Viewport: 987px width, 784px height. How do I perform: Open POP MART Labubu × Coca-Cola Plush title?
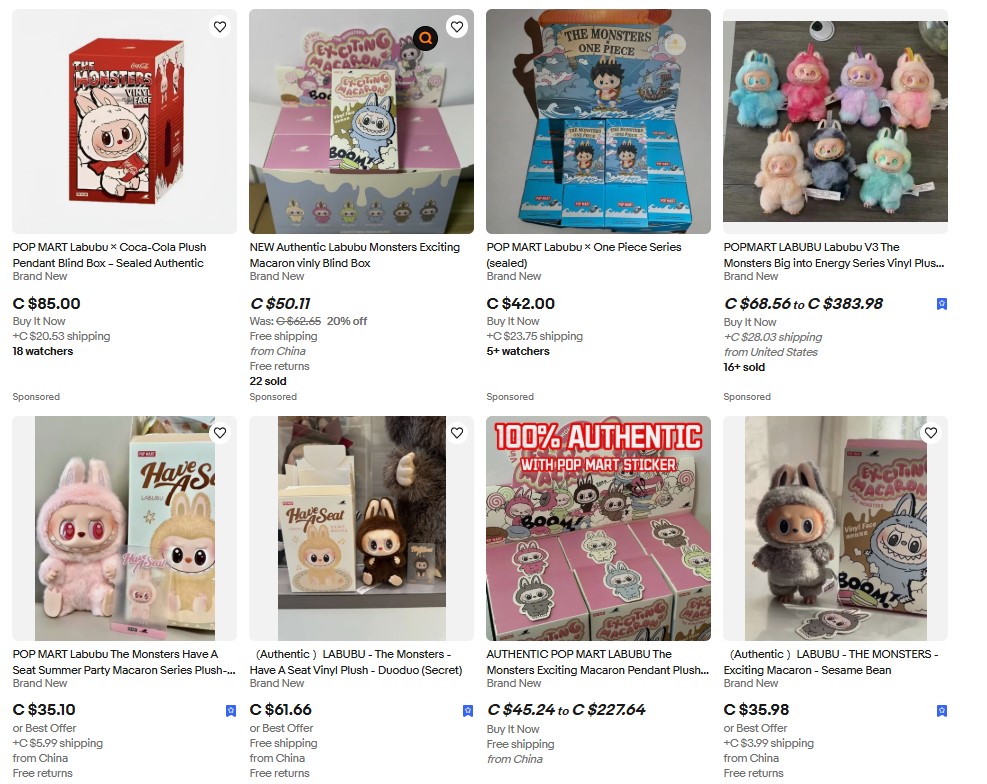110,255
